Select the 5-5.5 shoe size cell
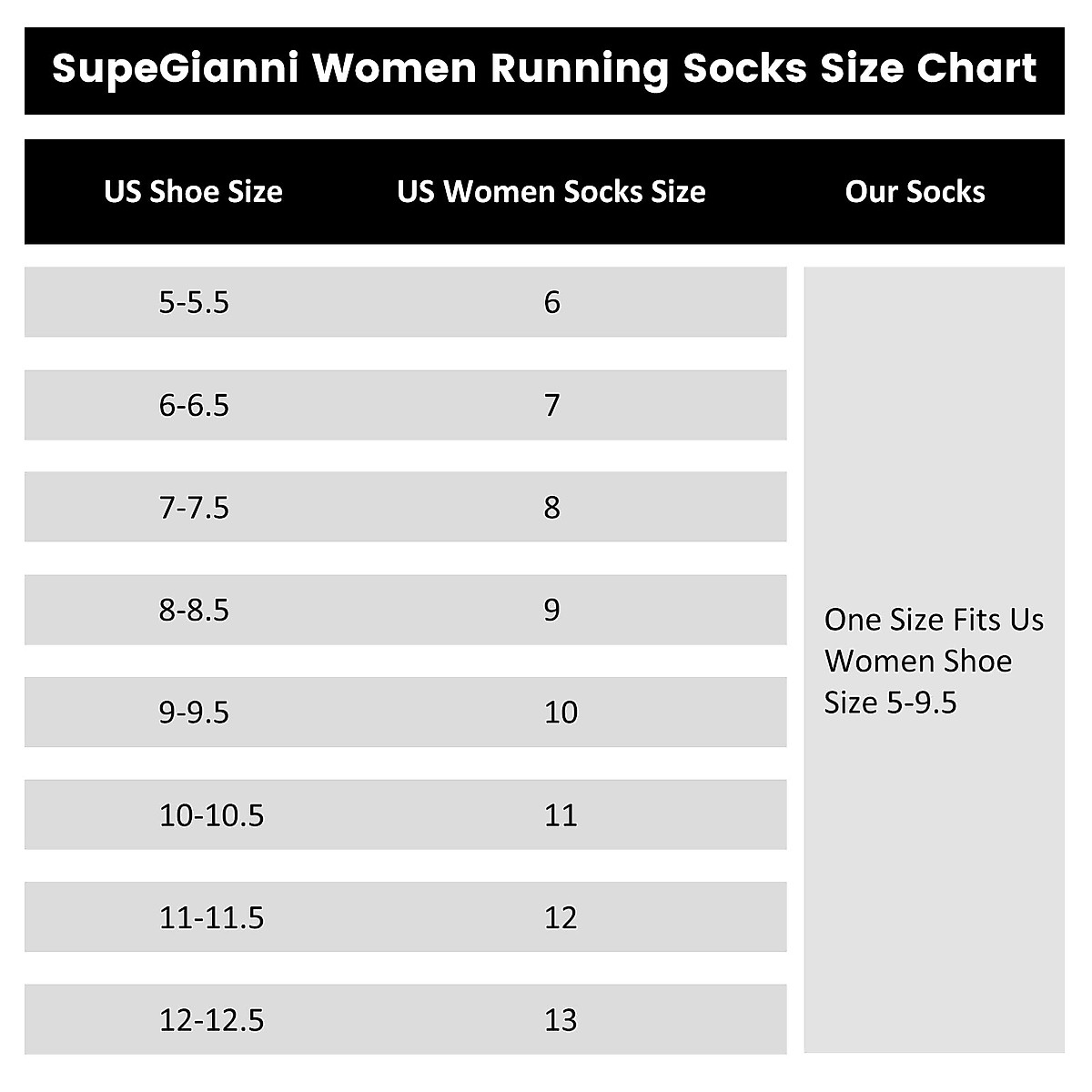 pos(194,302)
